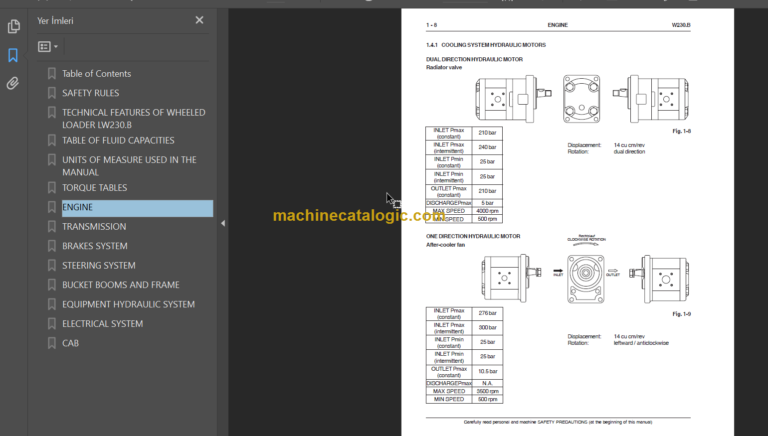Open the BRAKES SYSTEM bookmark
Screen dimensions: 768x436
[95, 246]
